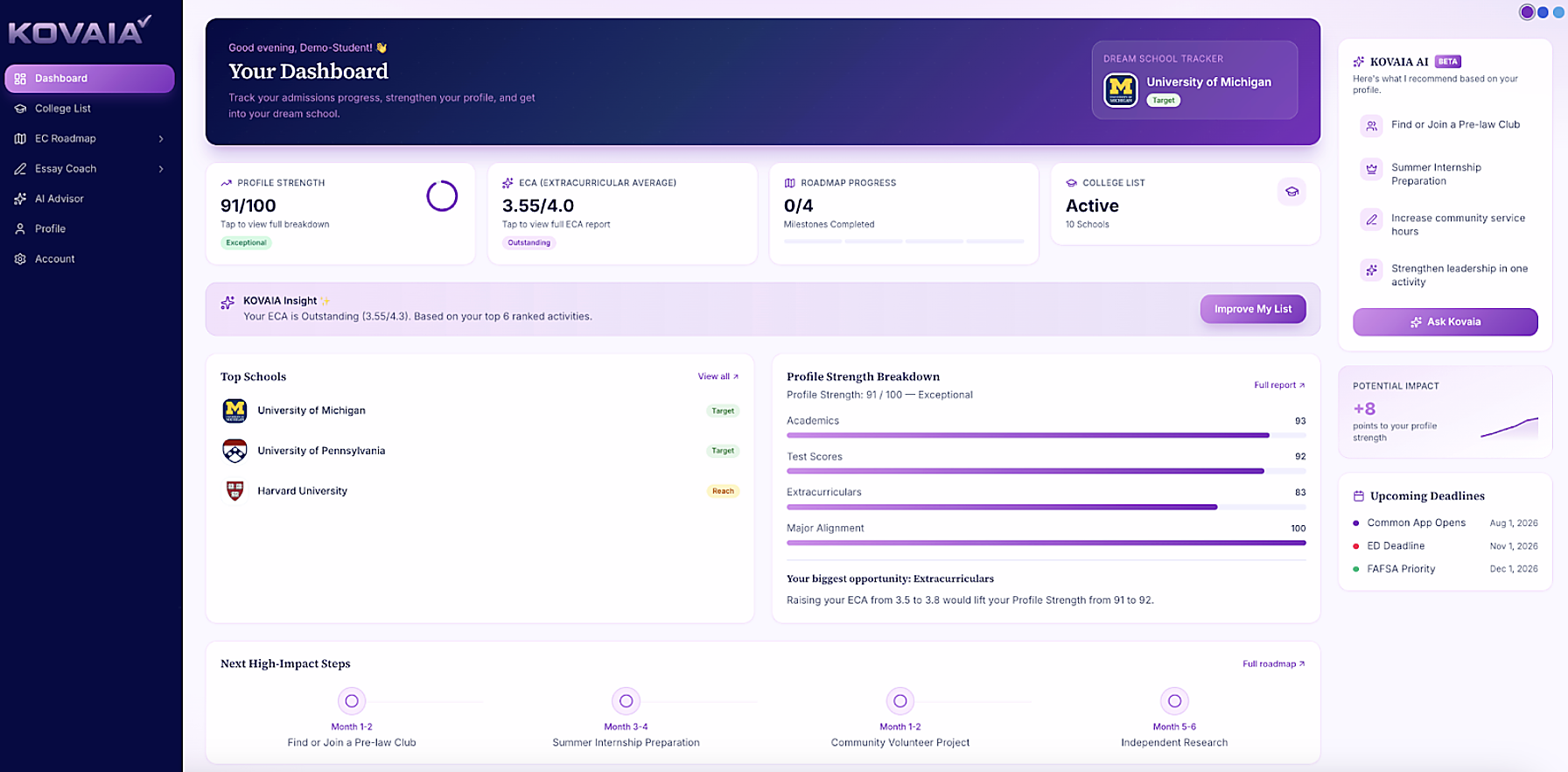Click the Account gear icon

click(x=20, y=259)
